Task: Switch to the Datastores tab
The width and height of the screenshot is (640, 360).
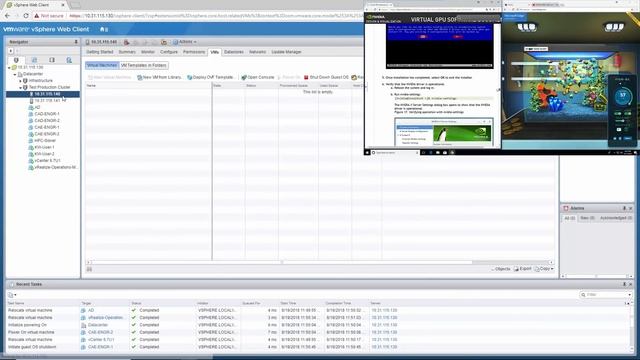Action: 234,52
